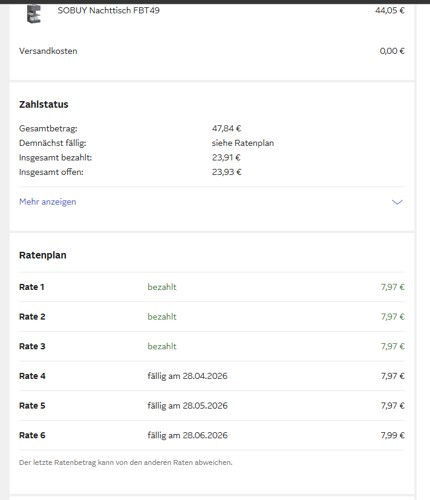430x500 pixels.
Task: Click the Insgesamt offen amount 23,93 €
Action: [x=226, y=172]
